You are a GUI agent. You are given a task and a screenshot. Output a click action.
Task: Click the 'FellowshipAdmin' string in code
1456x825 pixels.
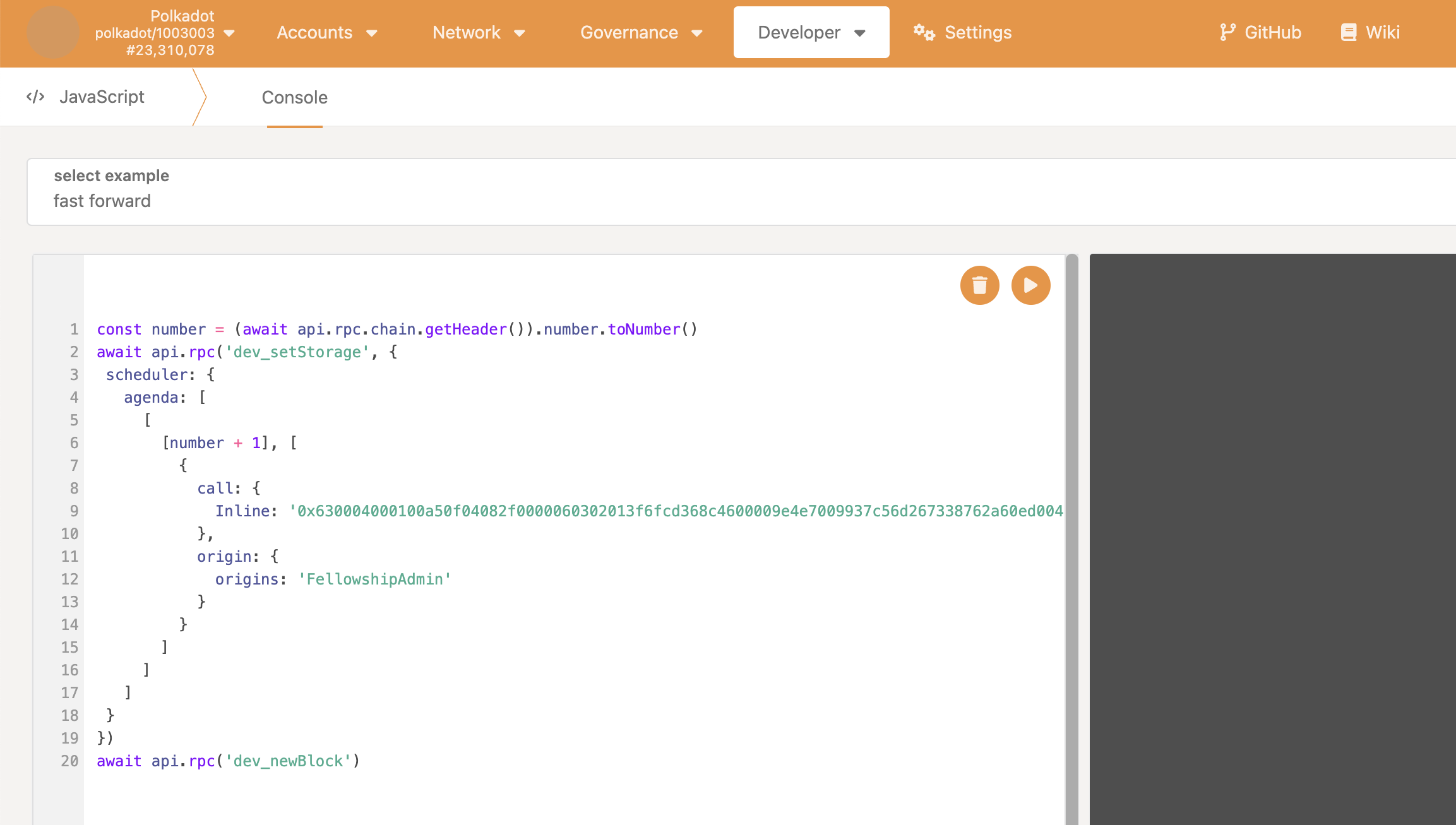click(375, 579)
